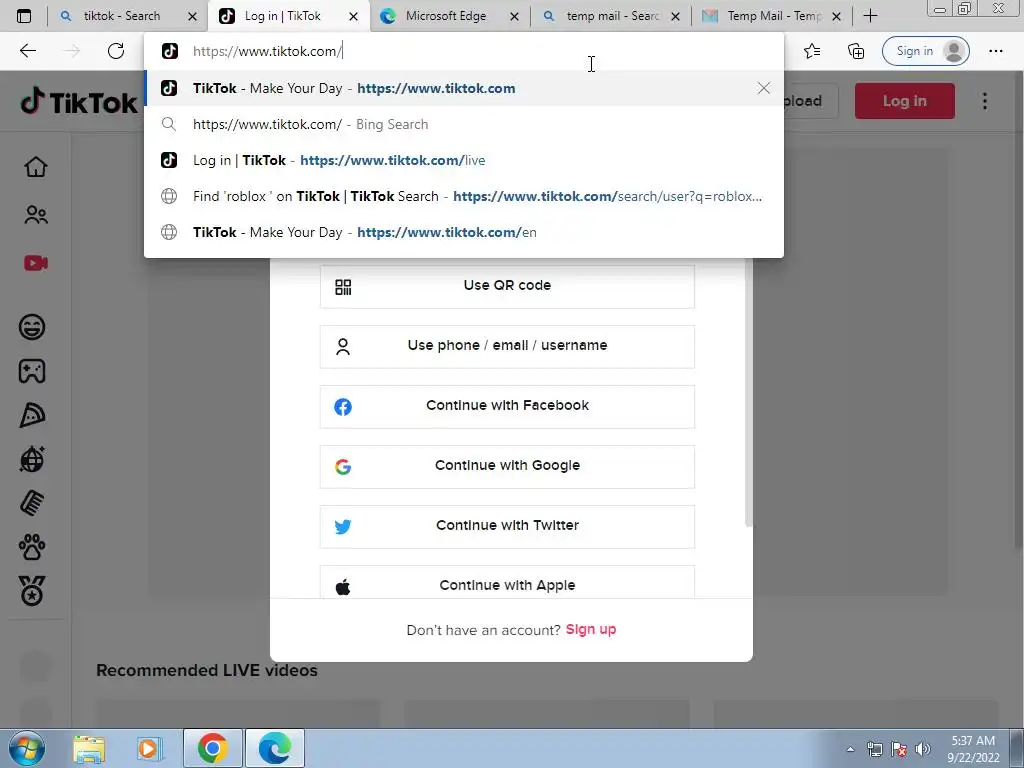Show hidden tray icons arrow

(850, 749)
